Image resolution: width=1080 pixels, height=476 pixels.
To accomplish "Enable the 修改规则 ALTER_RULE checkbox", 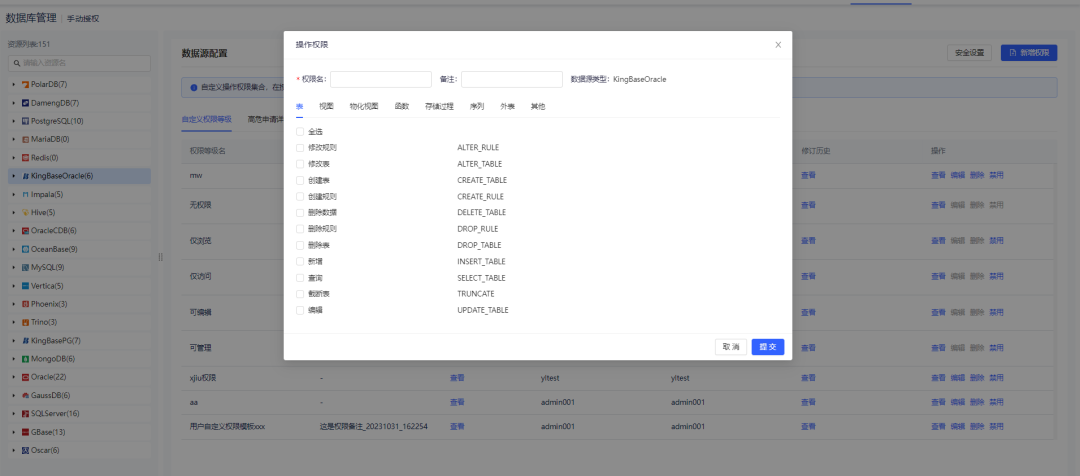I will (x=300, y=147).
